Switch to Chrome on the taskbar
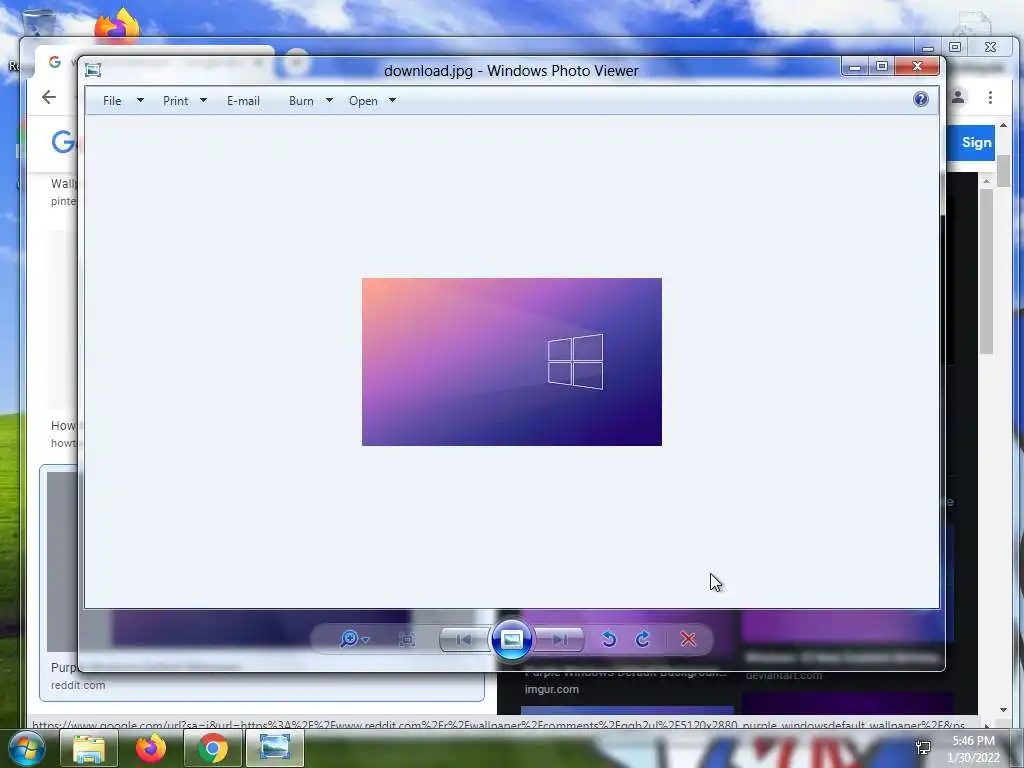1024x768 pixels. tap(213, 748)
